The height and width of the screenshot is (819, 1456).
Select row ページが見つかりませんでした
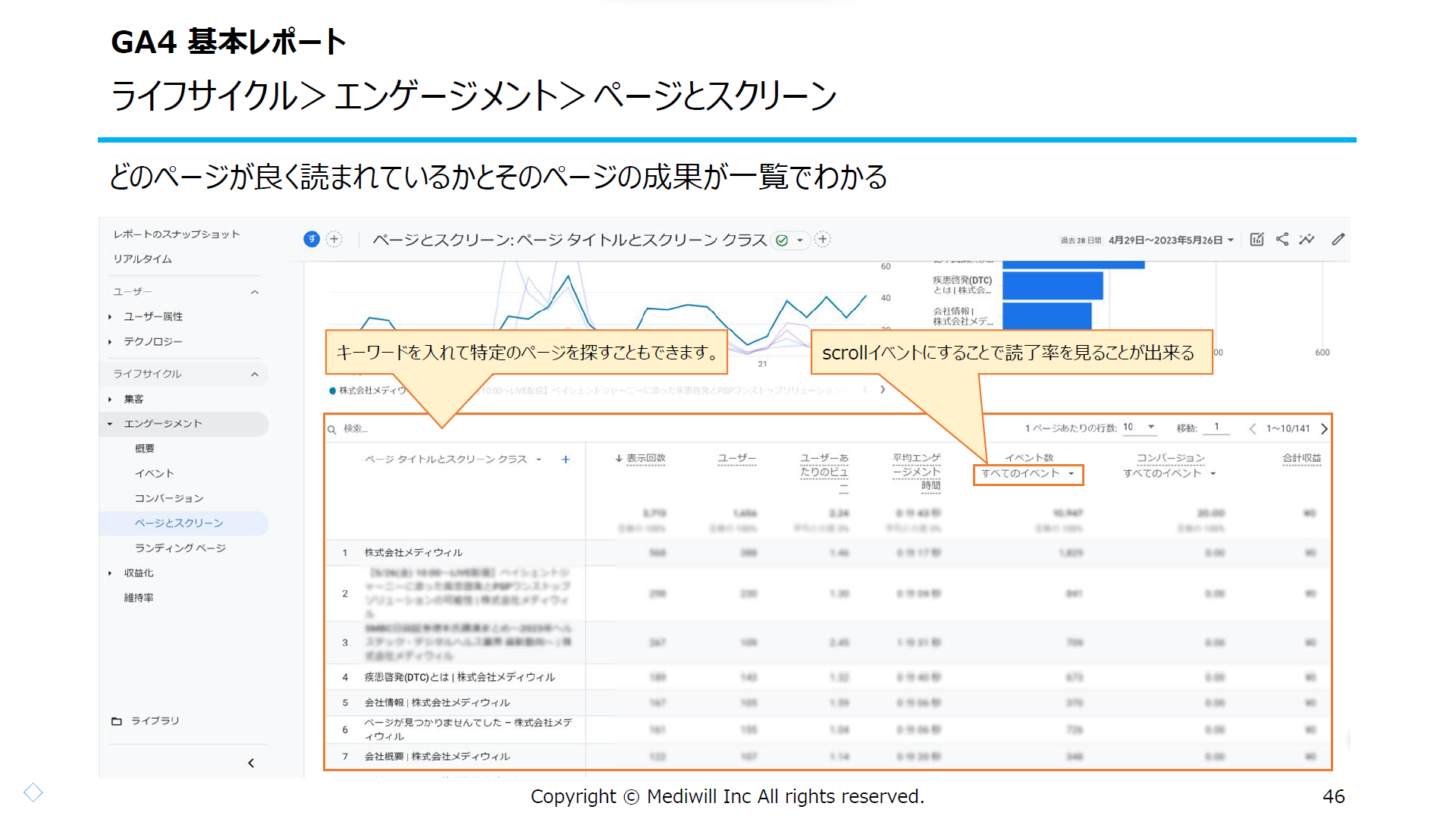pyautogui.click(x=468, y=730)
